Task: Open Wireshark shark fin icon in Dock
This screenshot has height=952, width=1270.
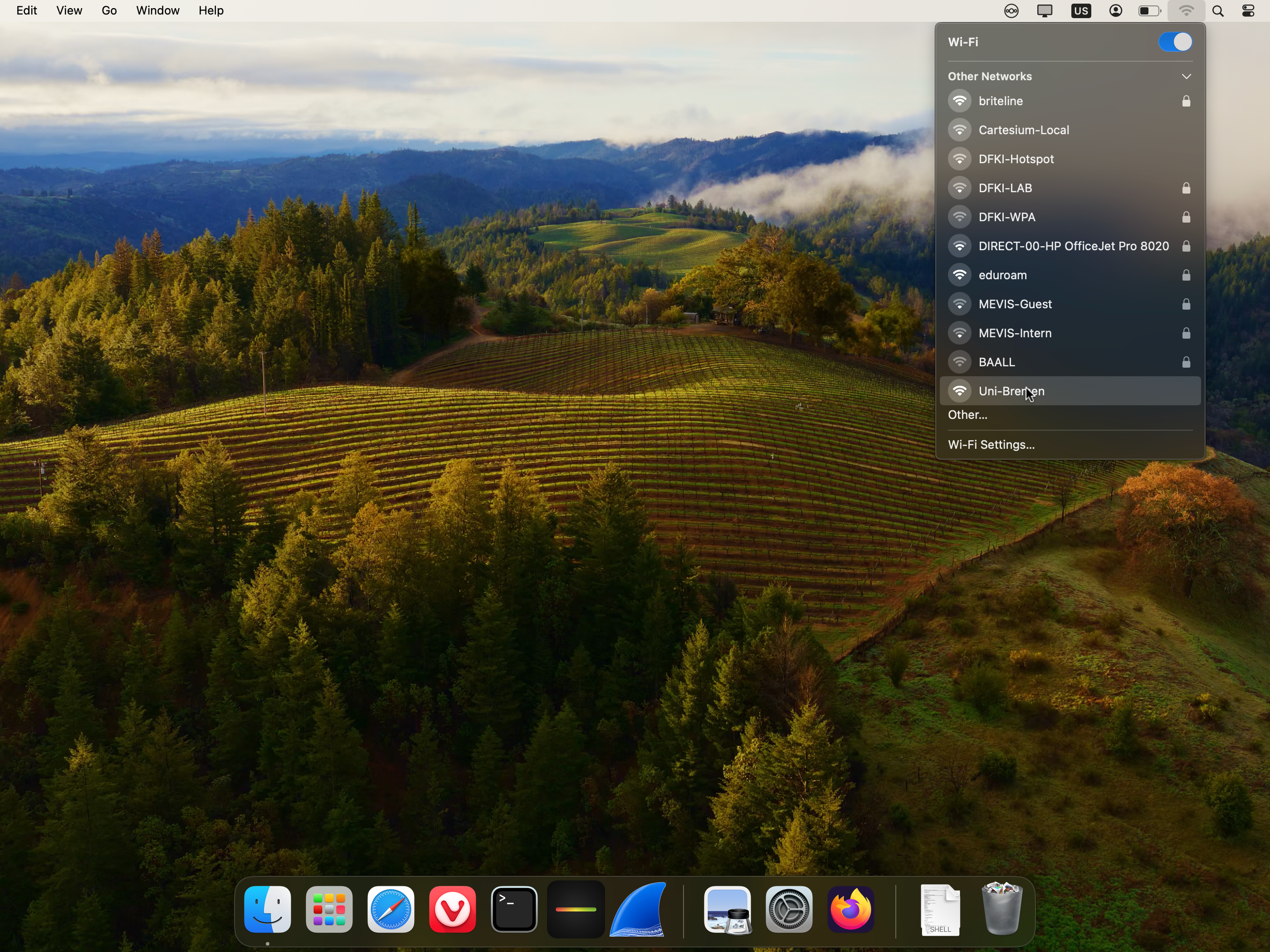Action: [638, 909]
